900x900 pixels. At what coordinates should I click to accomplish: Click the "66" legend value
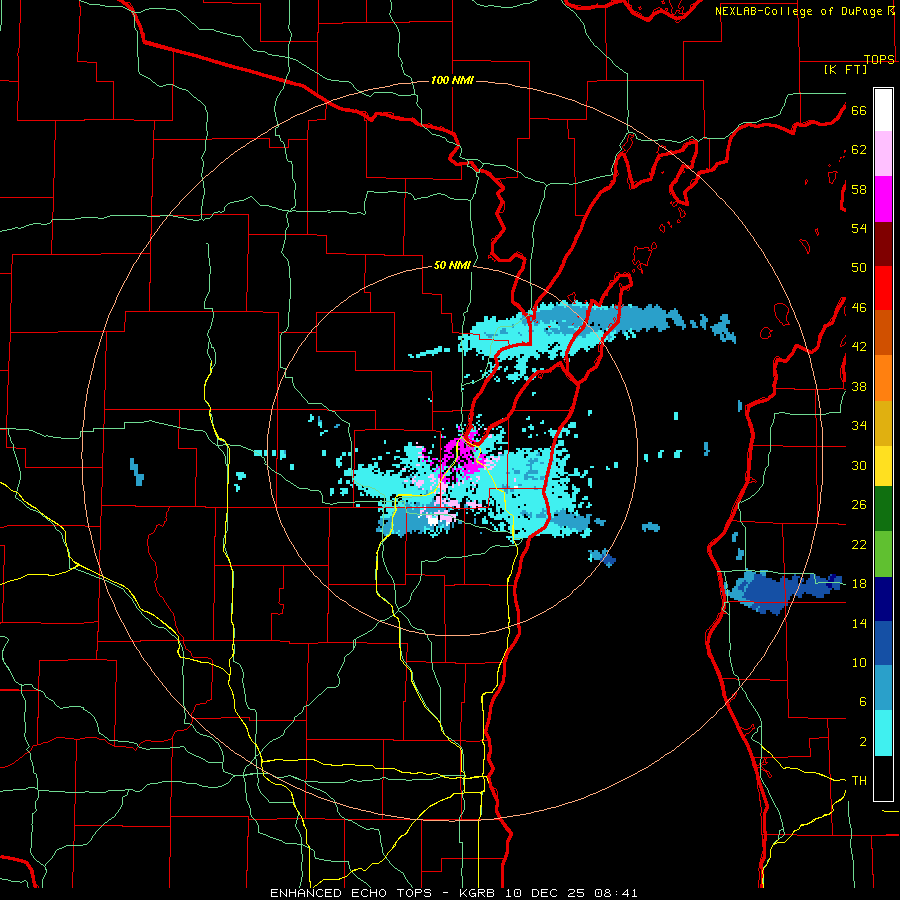[x=859, y=111]
